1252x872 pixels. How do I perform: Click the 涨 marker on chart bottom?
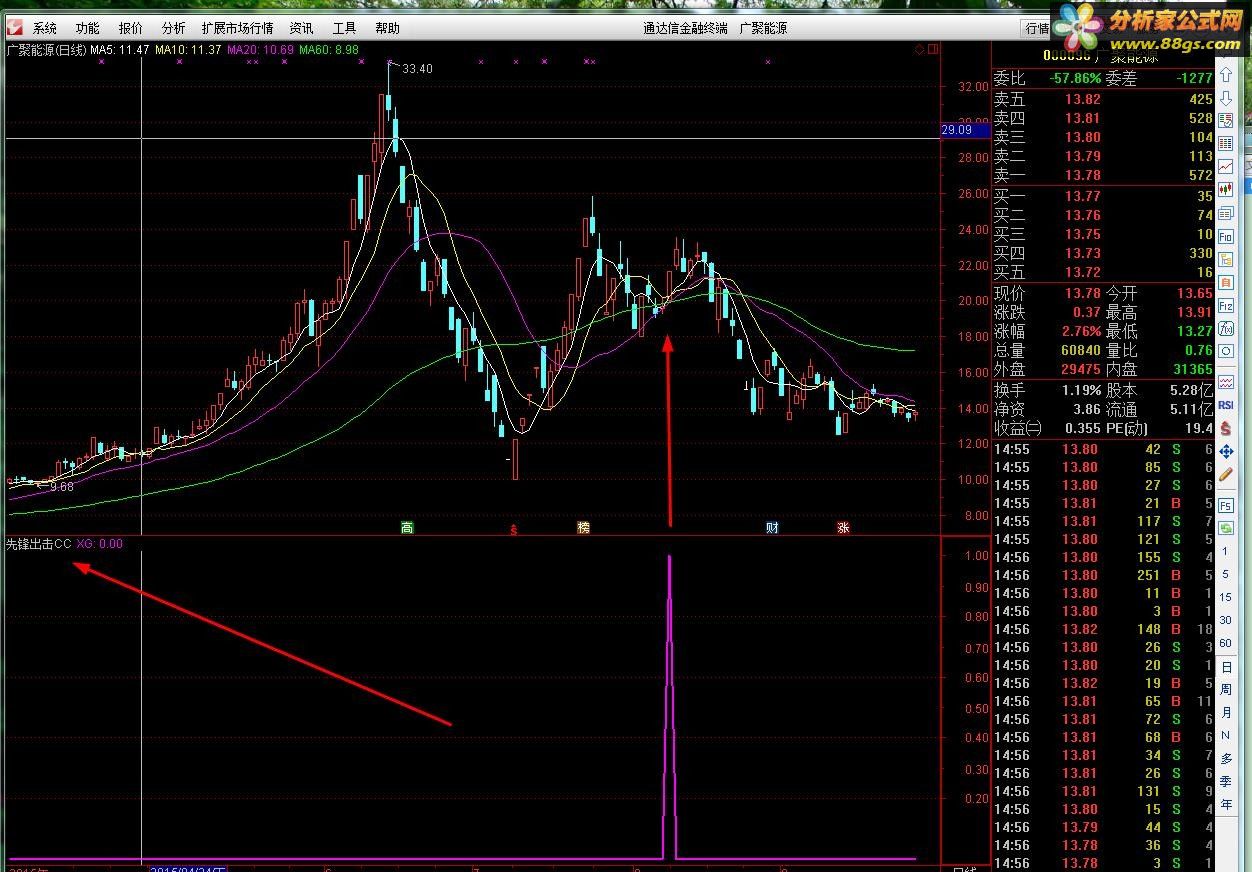coord(843,527)
